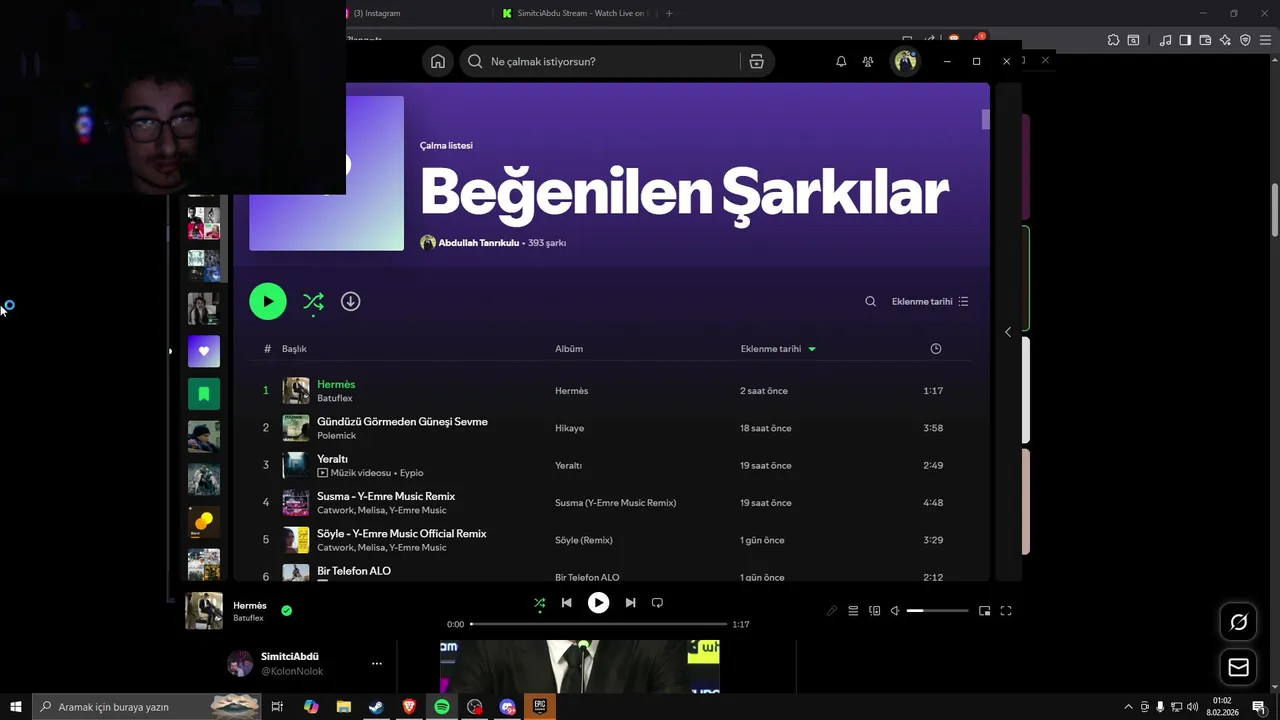The height and width of the screenshot is (720, 1280).
Task: Sort by Albüm column header
Action: [569, 349]
